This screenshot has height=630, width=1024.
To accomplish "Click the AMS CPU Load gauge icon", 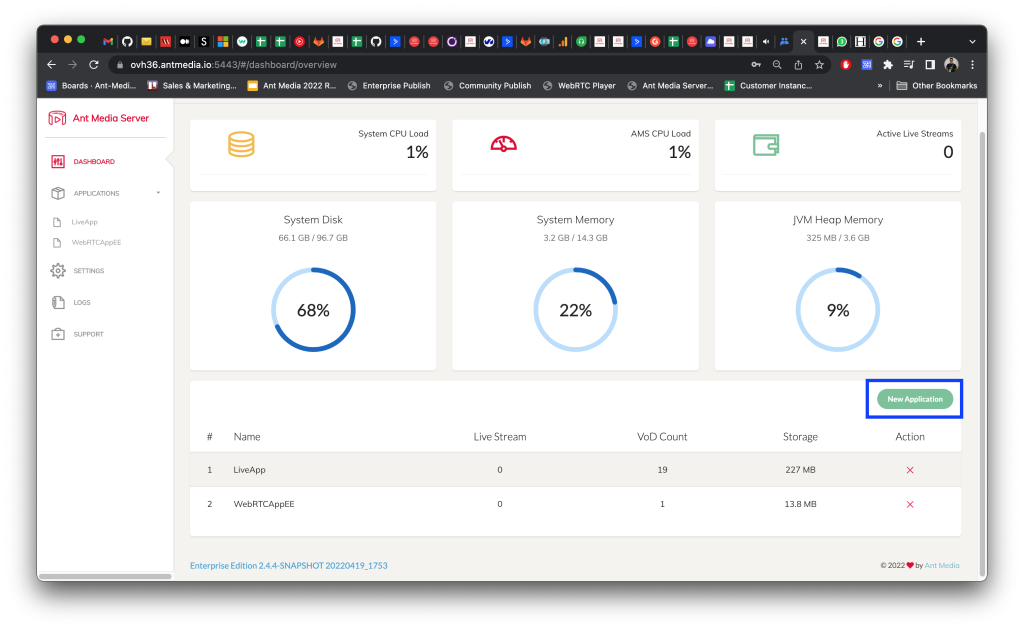I will (x=504, y=144).
